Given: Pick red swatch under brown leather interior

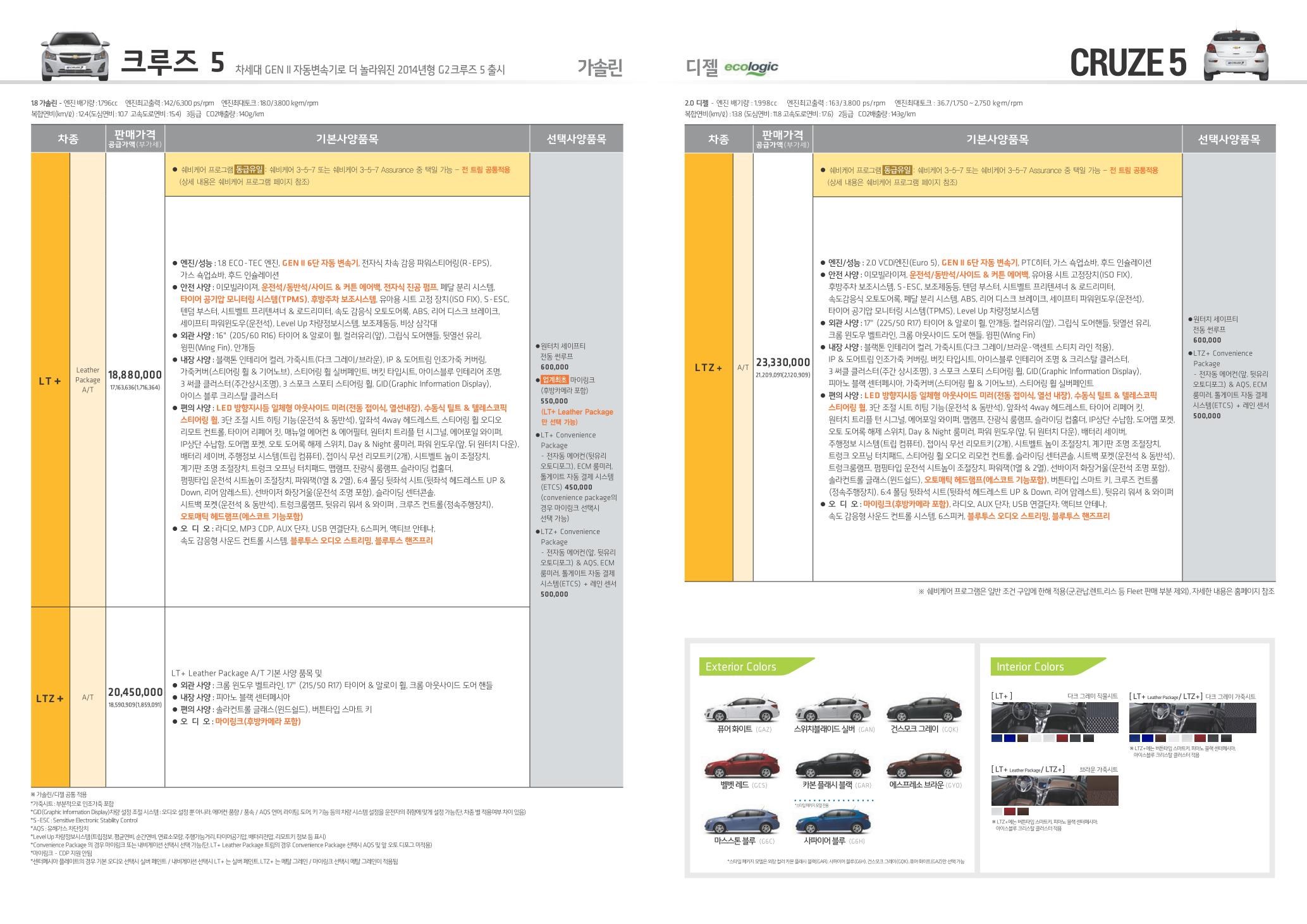Looking at the screenshot, I should tap(1009, 812).
